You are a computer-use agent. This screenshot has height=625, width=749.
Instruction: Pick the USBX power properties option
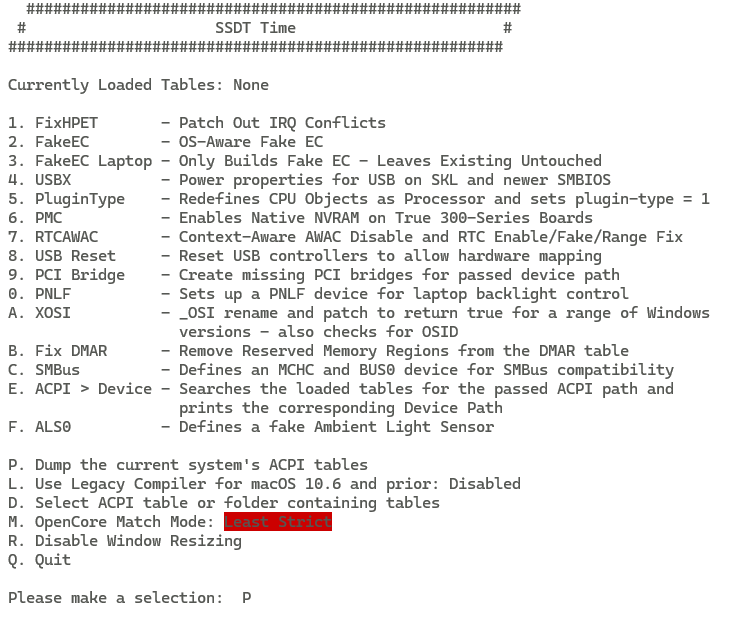309,180
